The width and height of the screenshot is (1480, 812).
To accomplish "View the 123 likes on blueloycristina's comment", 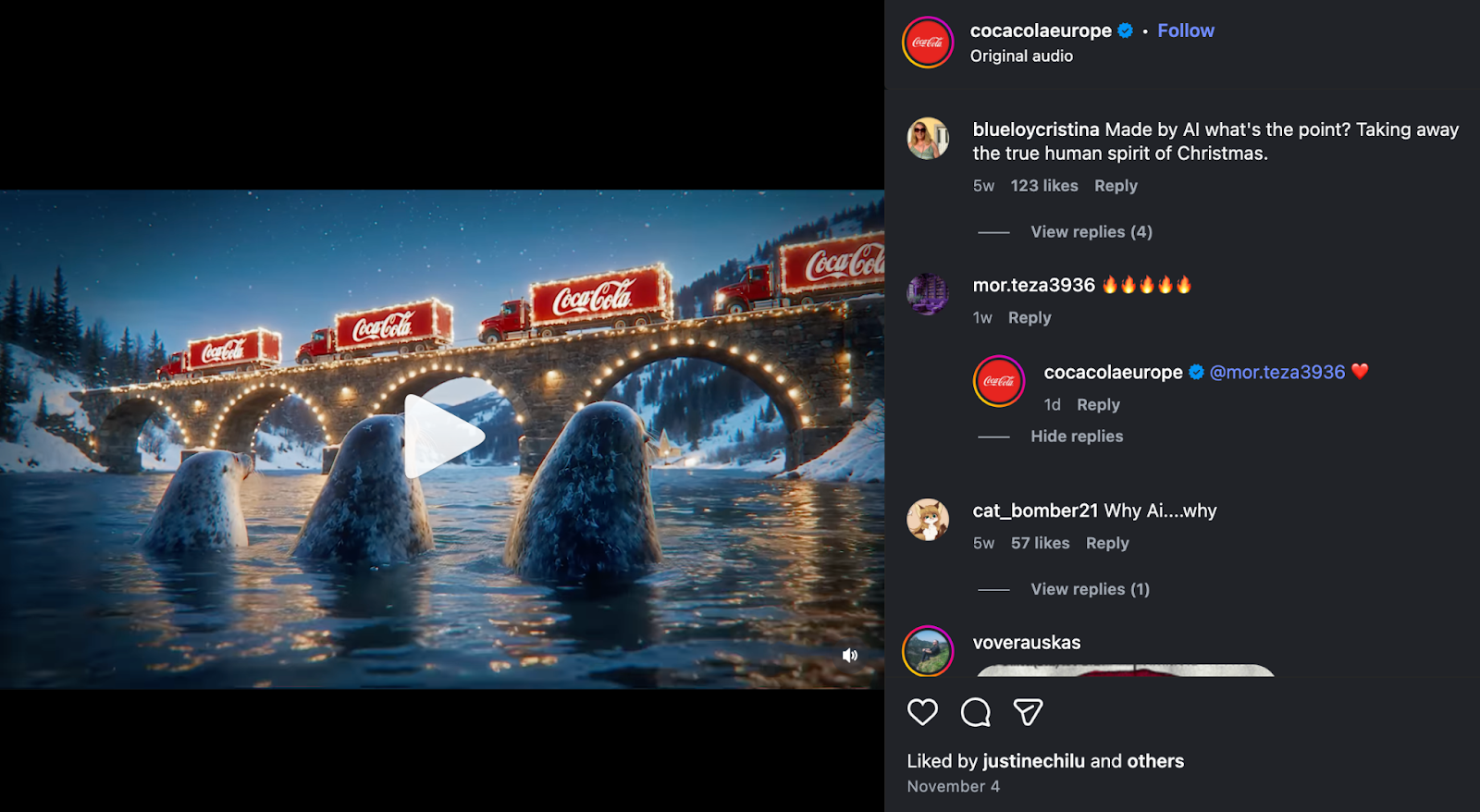I will 1044,186.
